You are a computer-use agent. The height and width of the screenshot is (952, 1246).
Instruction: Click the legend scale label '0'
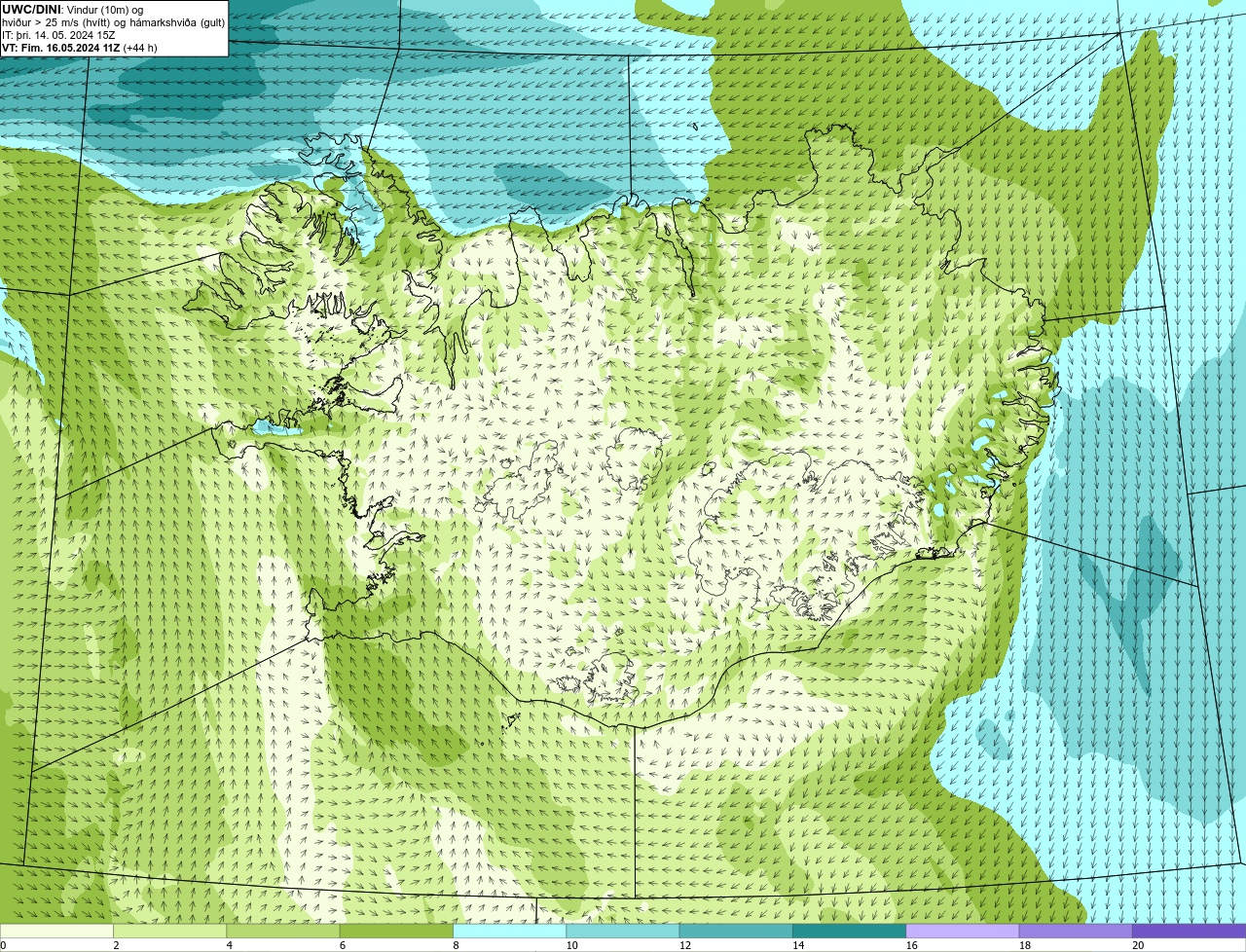coord(3,945)
